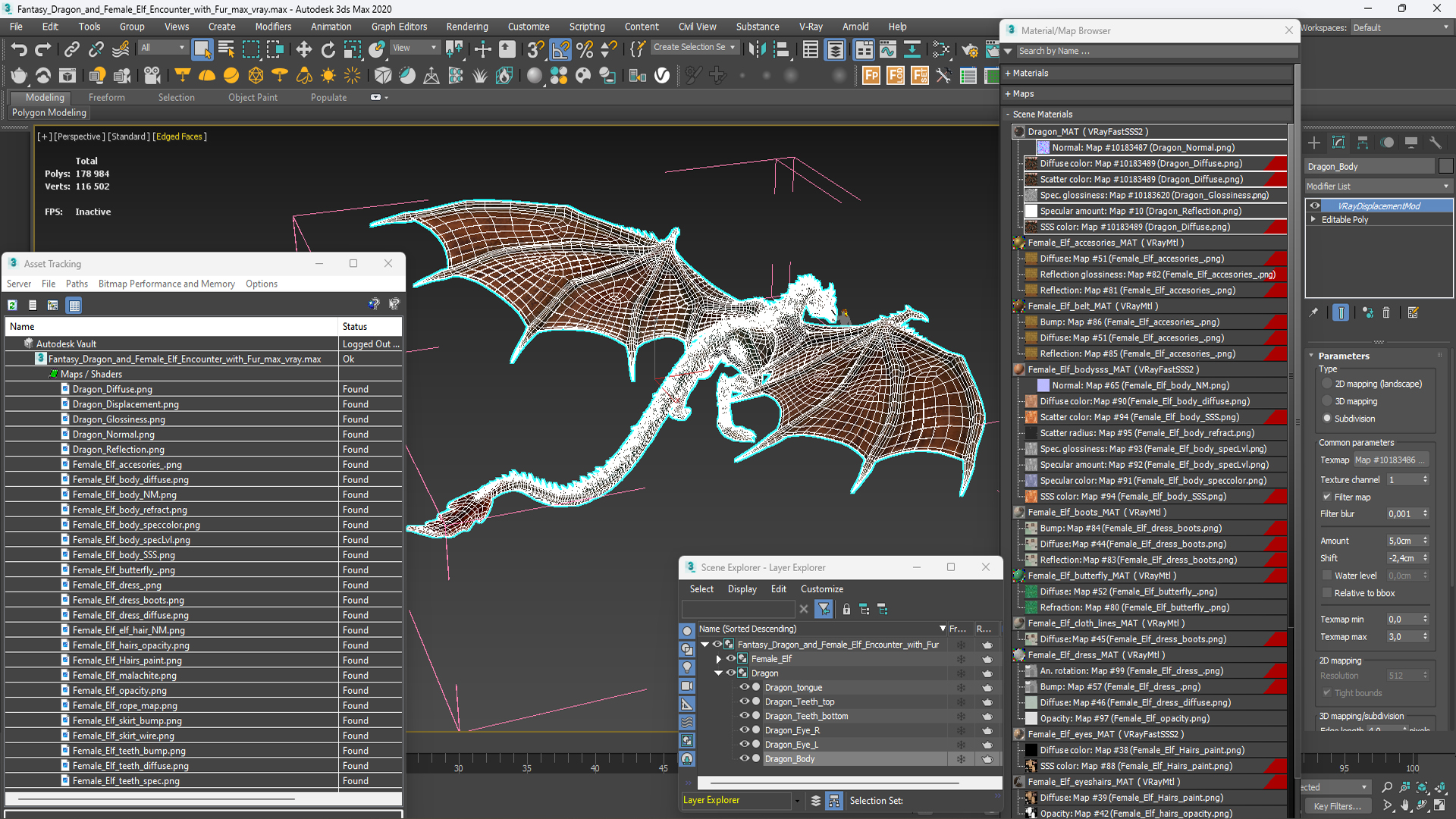Toggle visibility eye of Dragon_Eye_R
Screen dimensions: 1456x819
pos(745,730)
